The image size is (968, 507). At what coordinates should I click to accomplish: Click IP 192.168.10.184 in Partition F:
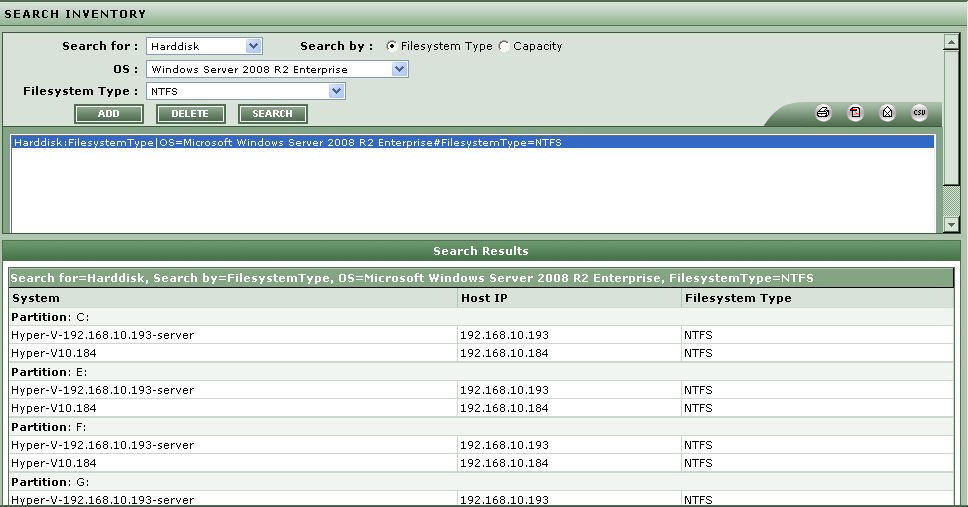pos(504,463)
